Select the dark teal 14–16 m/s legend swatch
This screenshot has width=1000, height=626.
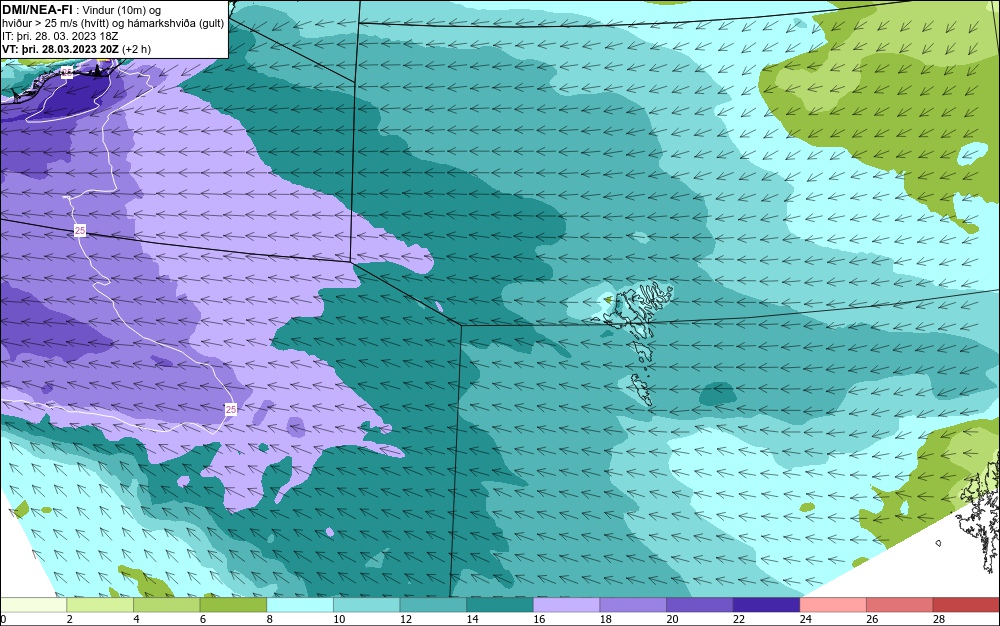point(500,605)
